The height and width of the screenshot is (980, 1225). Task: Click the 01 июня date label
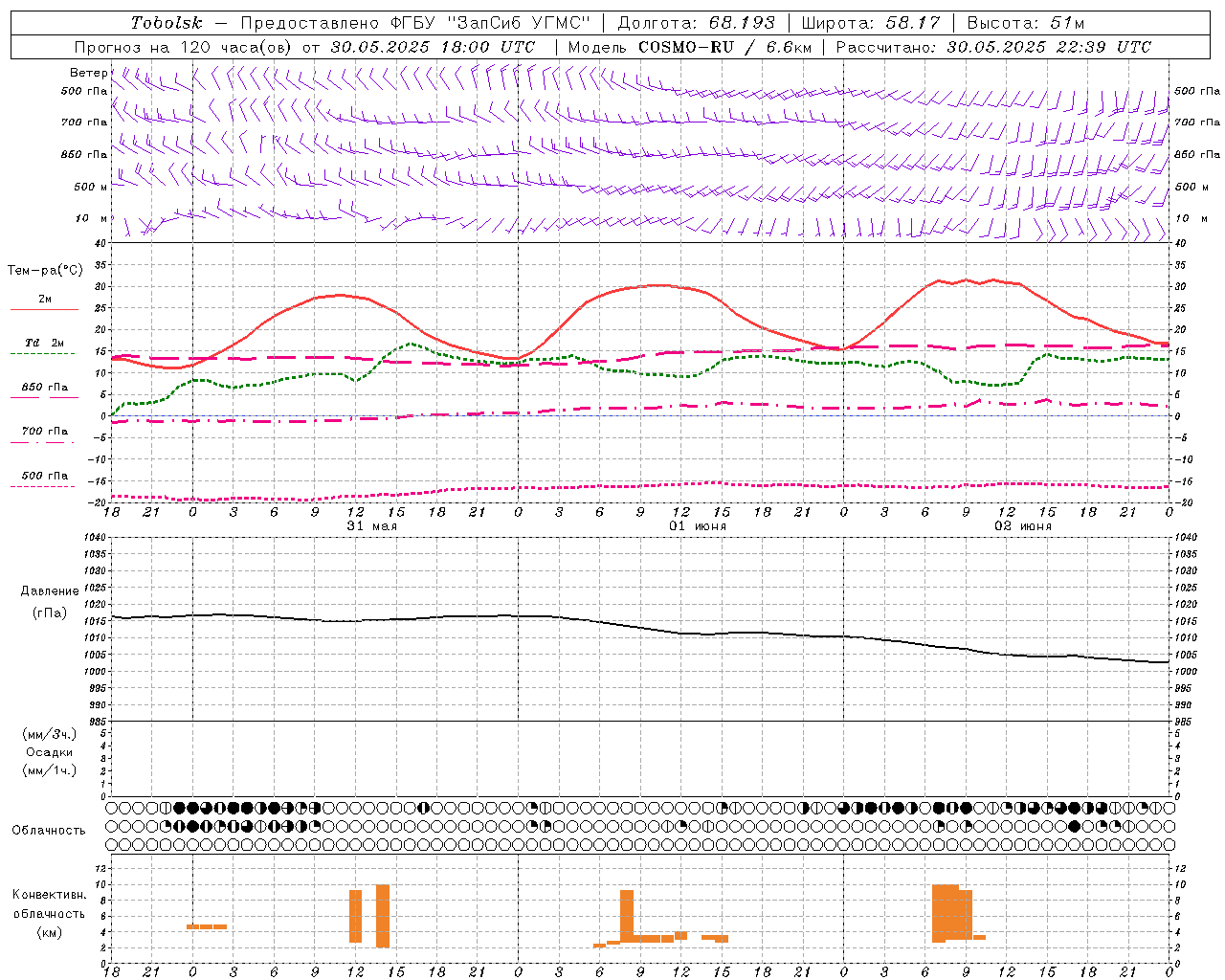698,526
